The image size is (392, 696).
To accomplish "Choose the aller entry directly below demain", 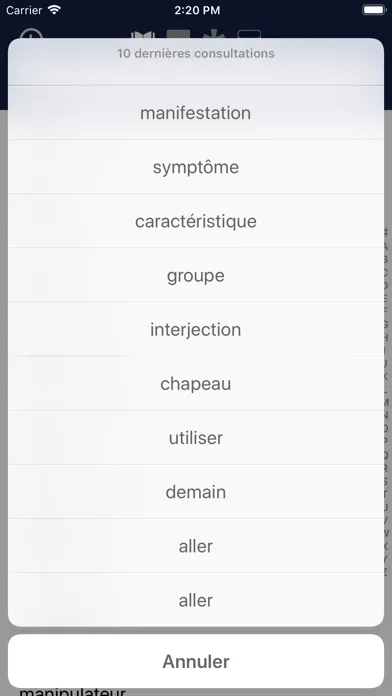I will point(196,546).
